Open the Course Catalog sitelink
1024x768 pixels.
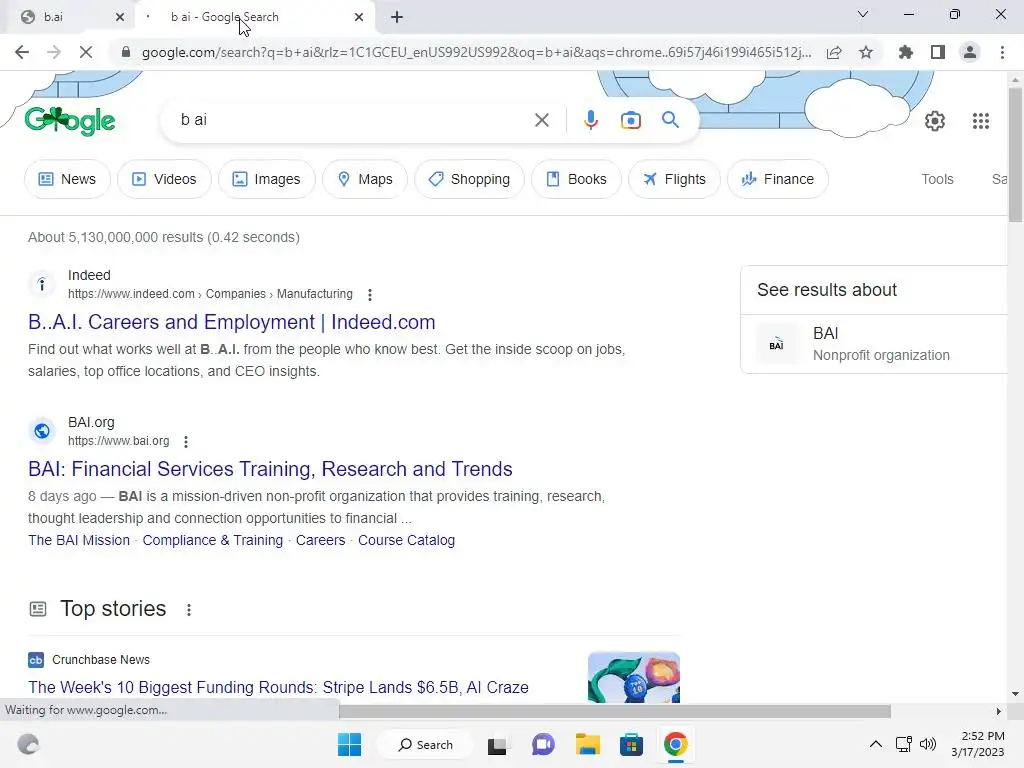point(406,540)
